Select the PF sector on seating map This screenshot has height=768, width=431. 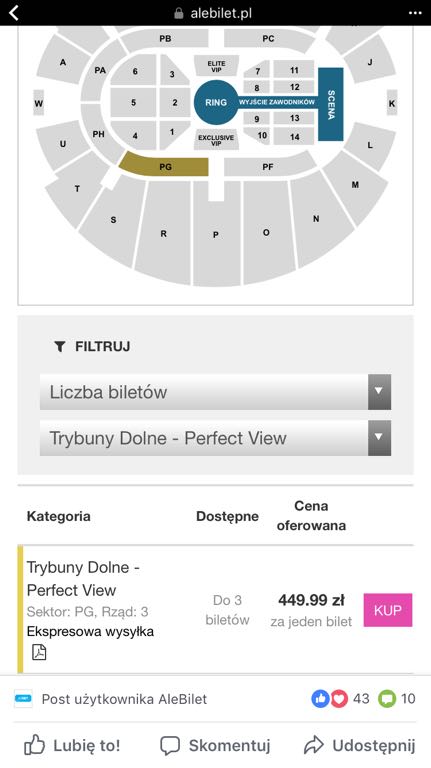coord(268,167)
